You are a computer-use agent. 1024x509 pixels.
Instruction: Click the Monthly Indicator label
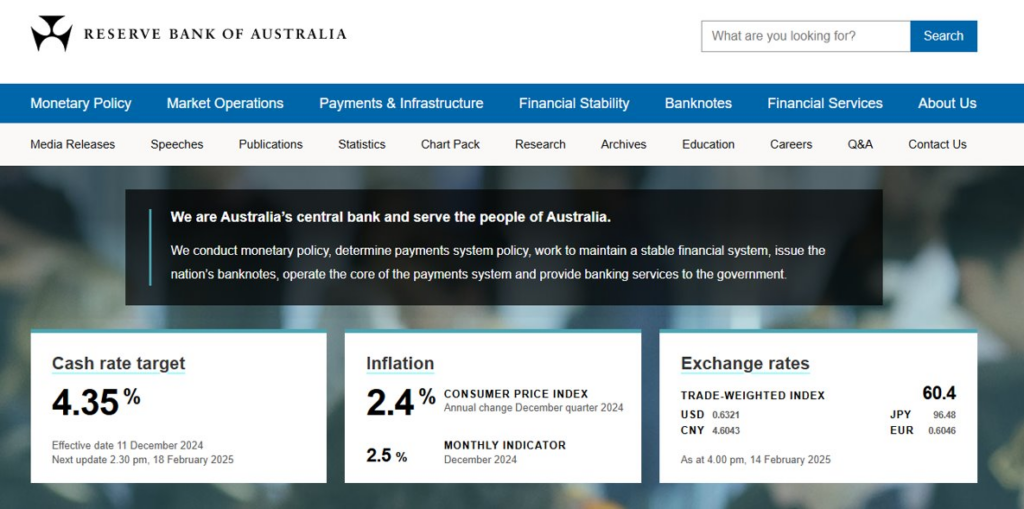pos(505,445)
